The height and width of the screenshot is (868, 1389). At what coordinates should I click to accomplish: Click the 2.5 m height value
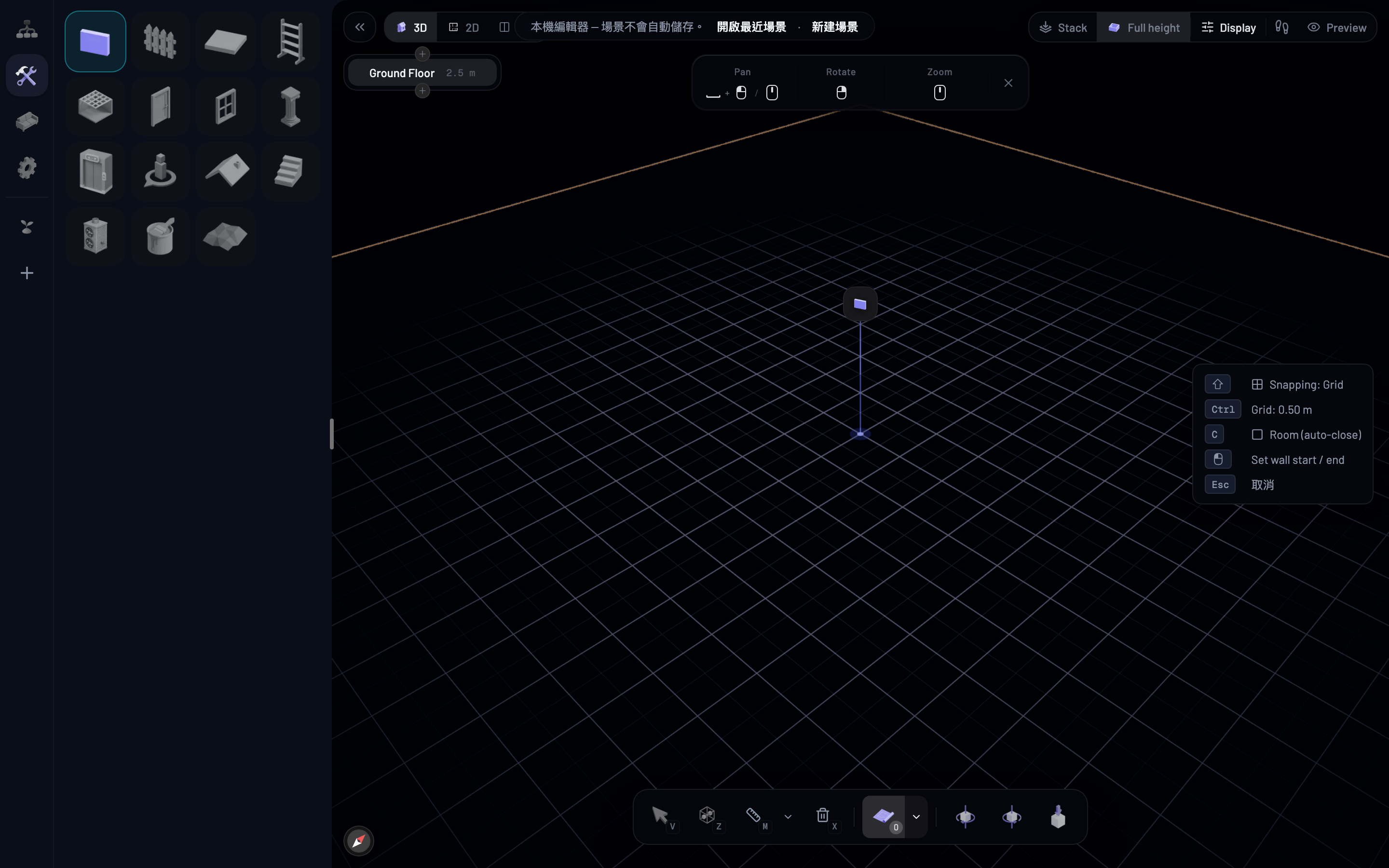coord(460,73)
